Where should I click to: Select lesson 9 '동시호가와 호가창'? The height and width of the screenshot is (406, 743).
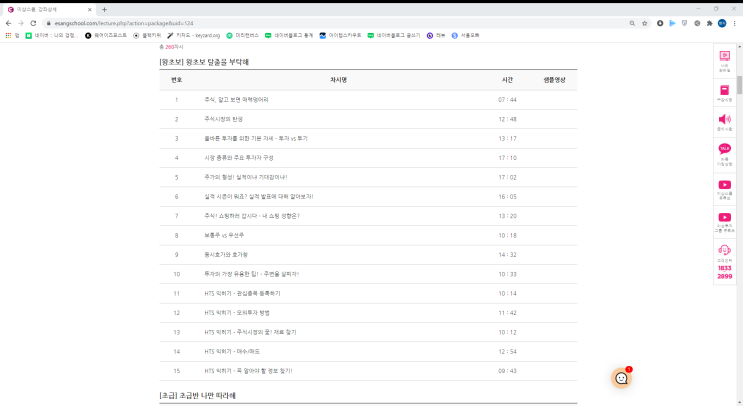[226, 255]
